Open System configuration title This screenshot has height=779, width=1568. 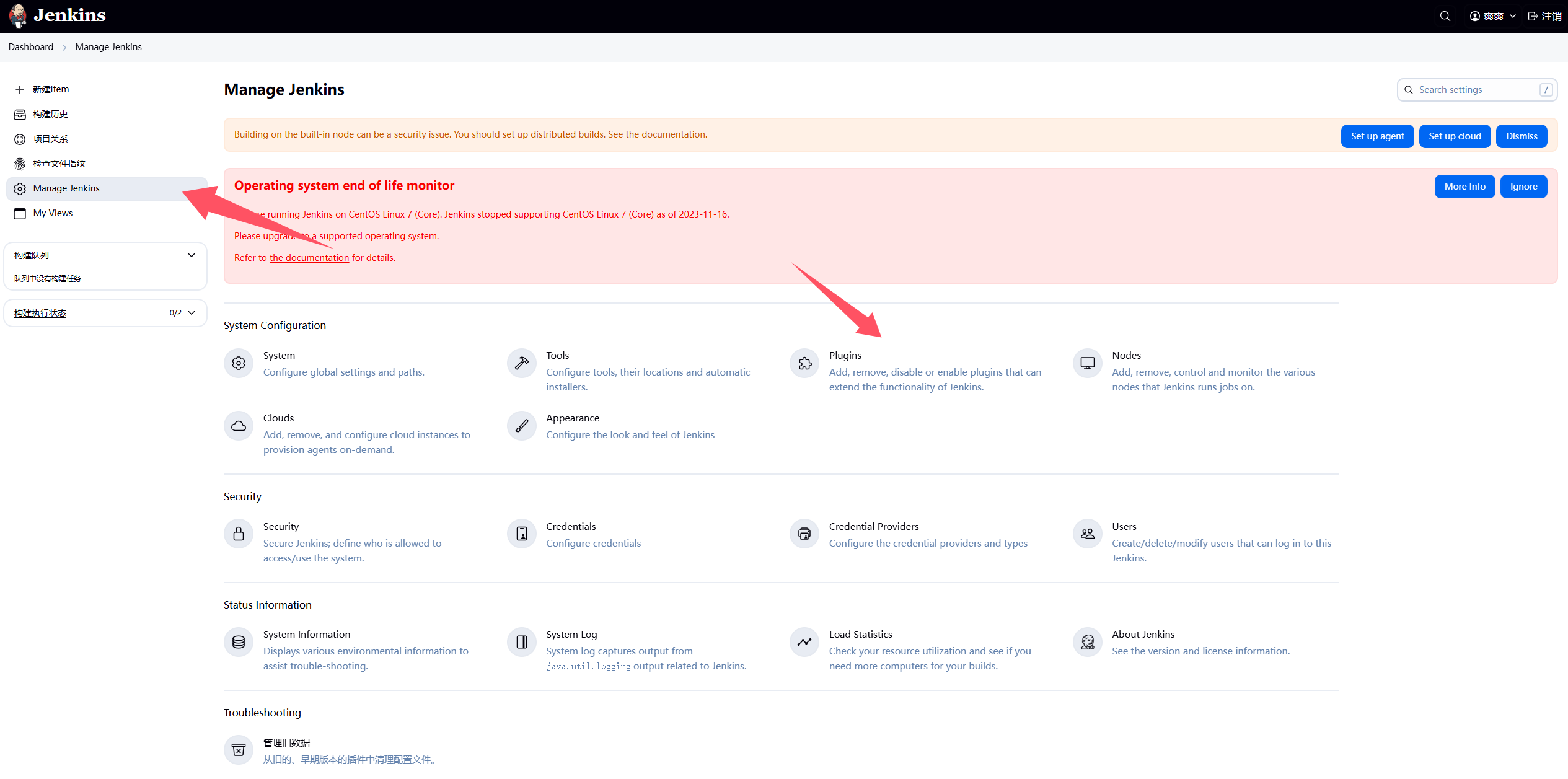(x=279, y=356)
